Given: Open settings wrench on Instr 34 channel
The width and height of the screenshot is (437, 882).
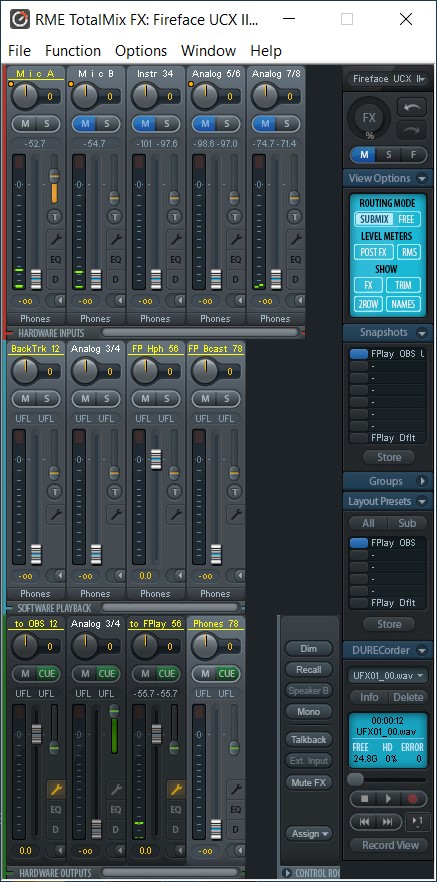Looking at the screenshot, I should click(175, 238).
